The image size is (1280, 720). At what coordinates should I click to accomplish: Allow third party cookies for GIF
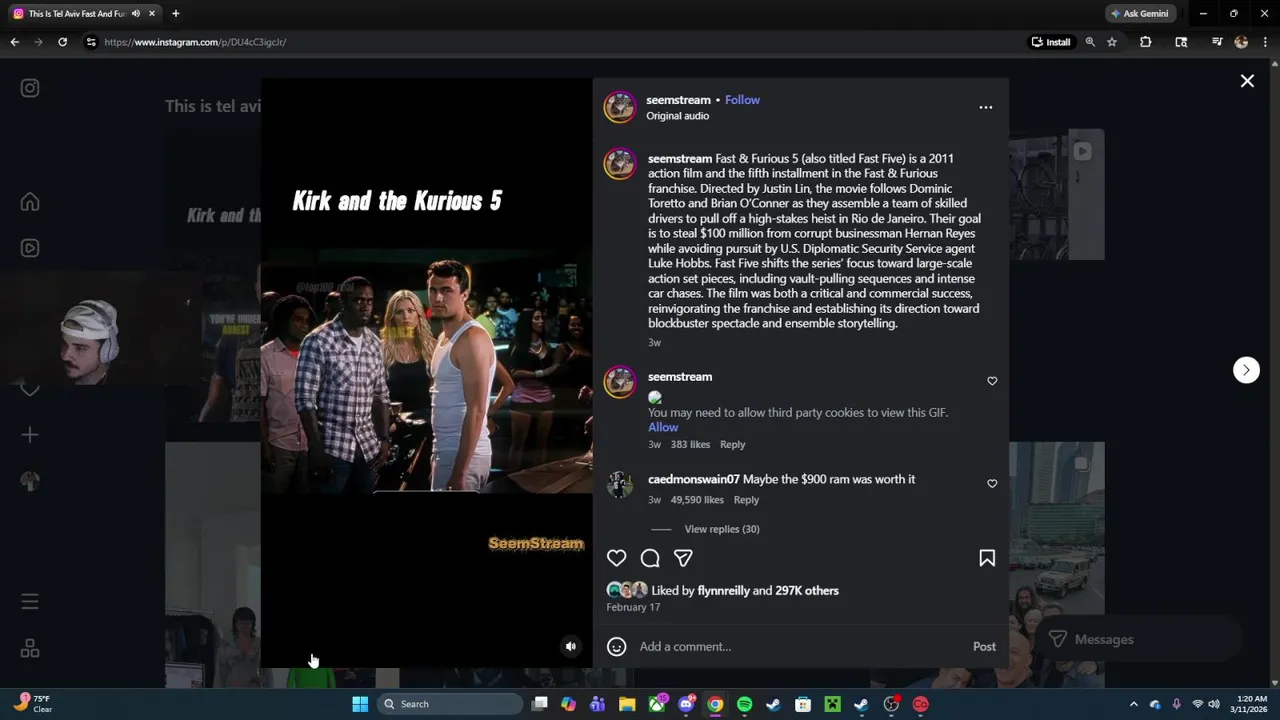663,427
